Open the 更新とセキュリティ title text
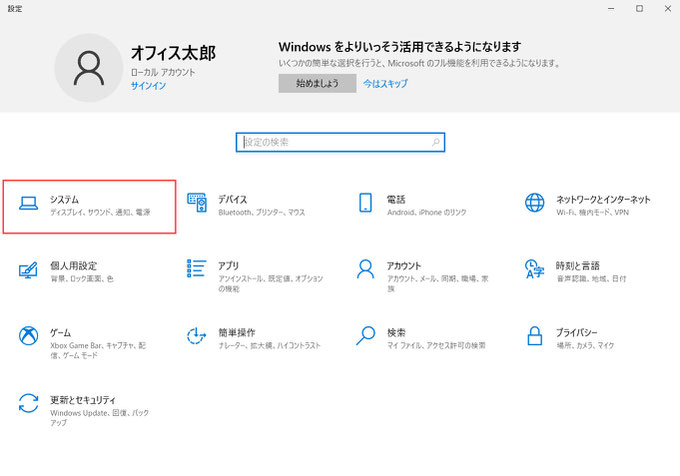Screen dimensions: 680x476 (x=83, y=400)
